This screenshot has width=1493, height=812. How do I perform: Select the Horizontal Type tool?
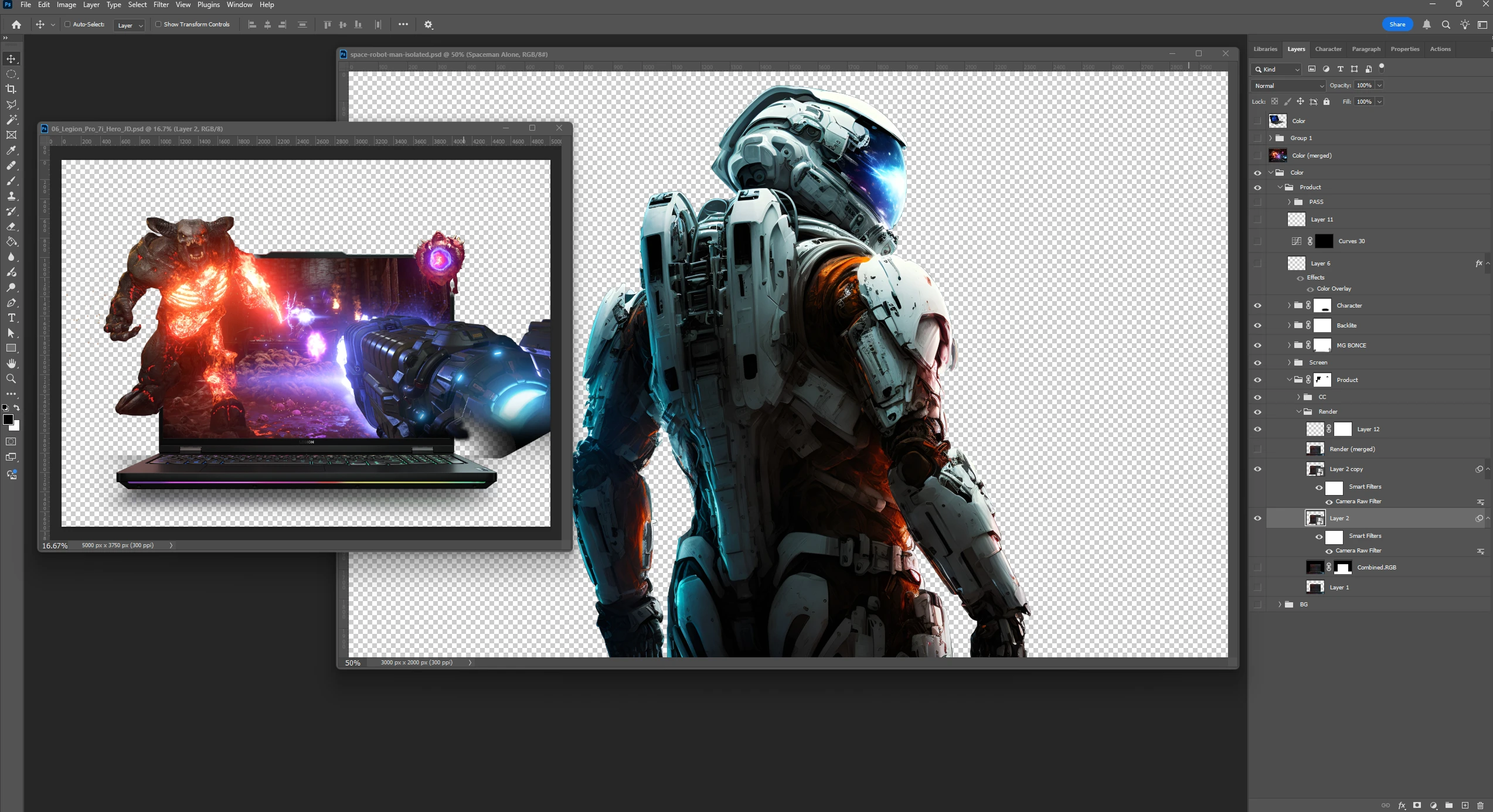pos(11,318)
